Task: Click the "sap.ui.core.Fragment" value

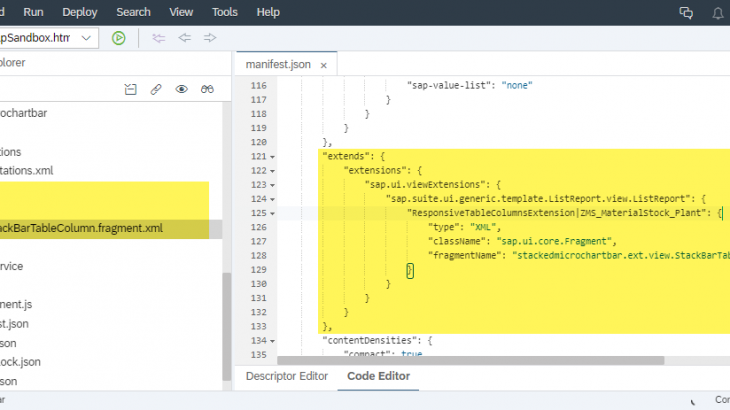Action: [554, 242]
